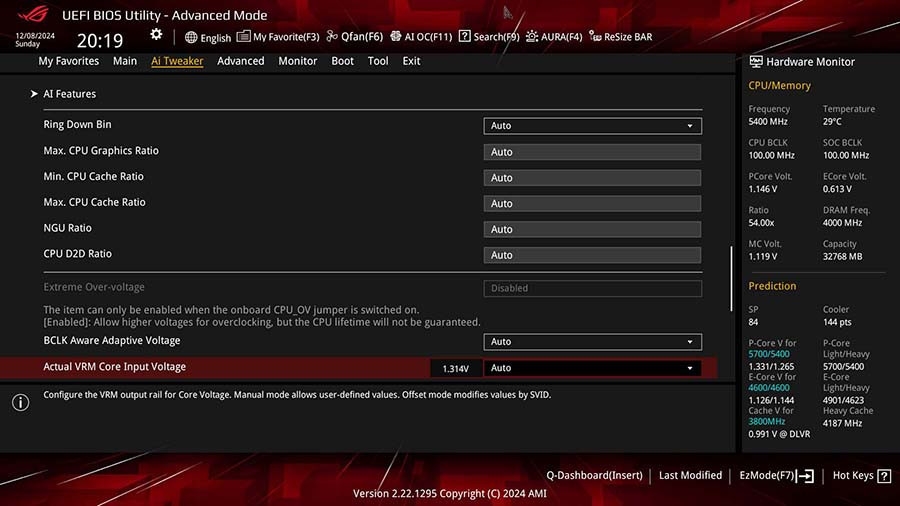
Task: Click the 3800MHz cache link text
Action: [x=766, y=422]
